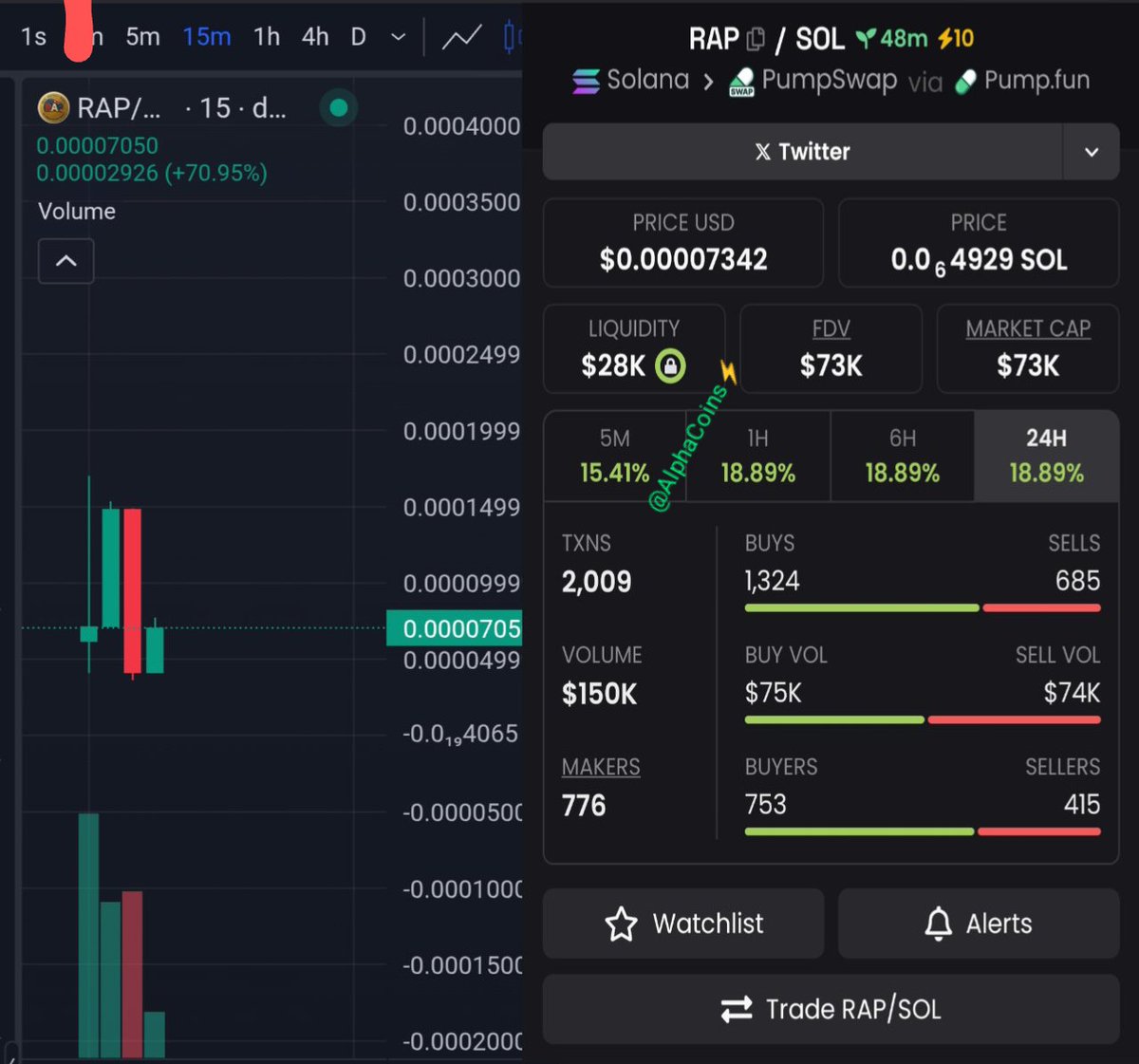
Task: Click the BUYS count 1,324
Action: [x=772, y=581]
